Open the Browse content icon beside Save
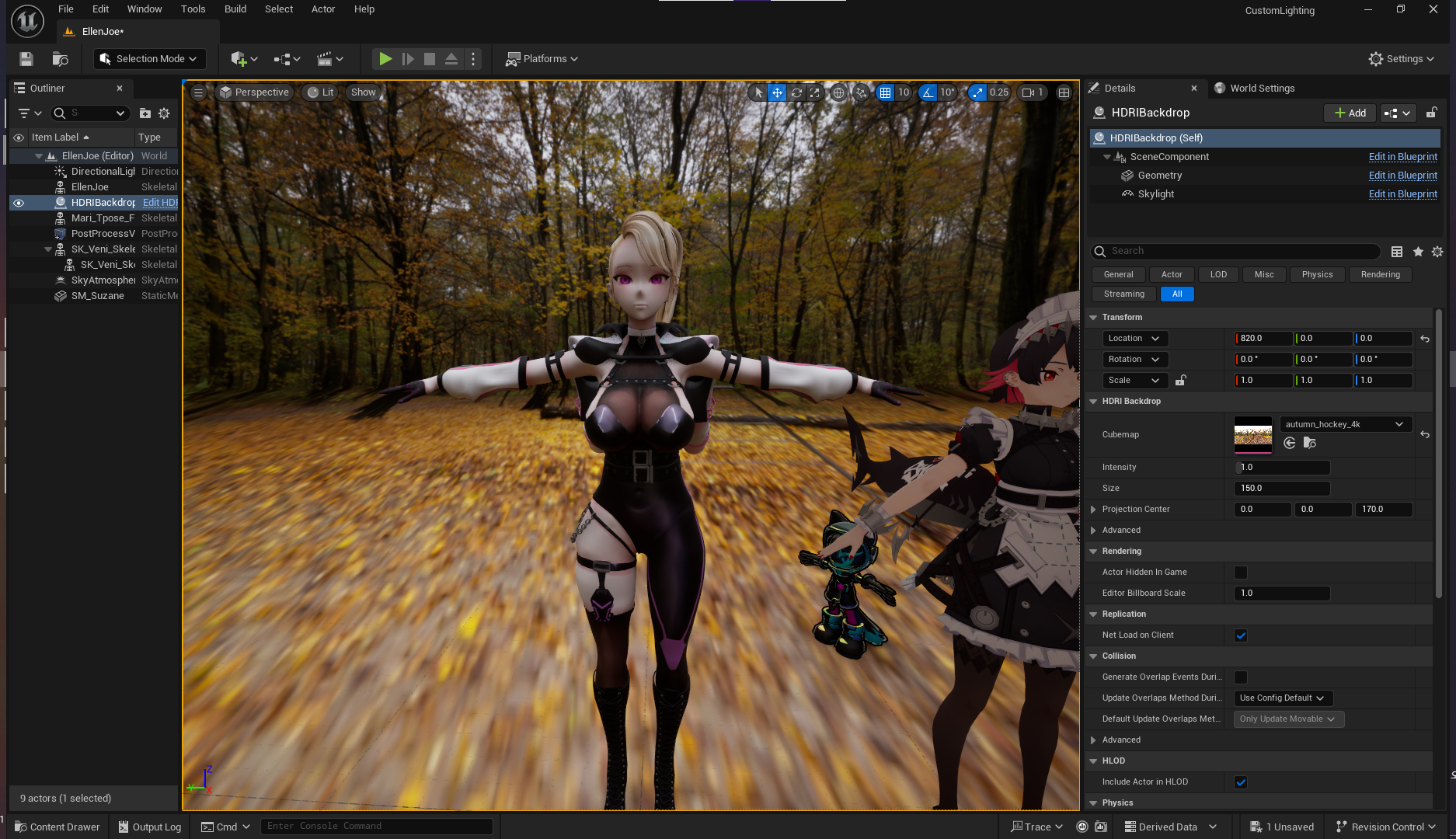 pos(60,59)
